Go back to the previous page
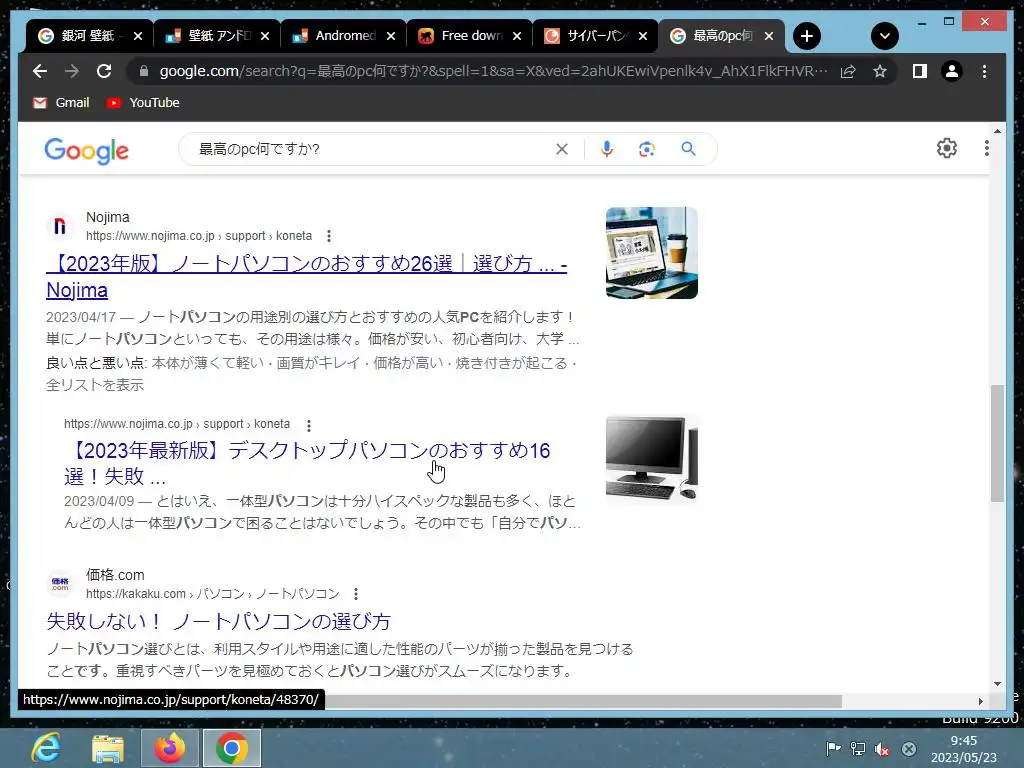The width and height of the screenshot is (1024, 768). point(40,71)
